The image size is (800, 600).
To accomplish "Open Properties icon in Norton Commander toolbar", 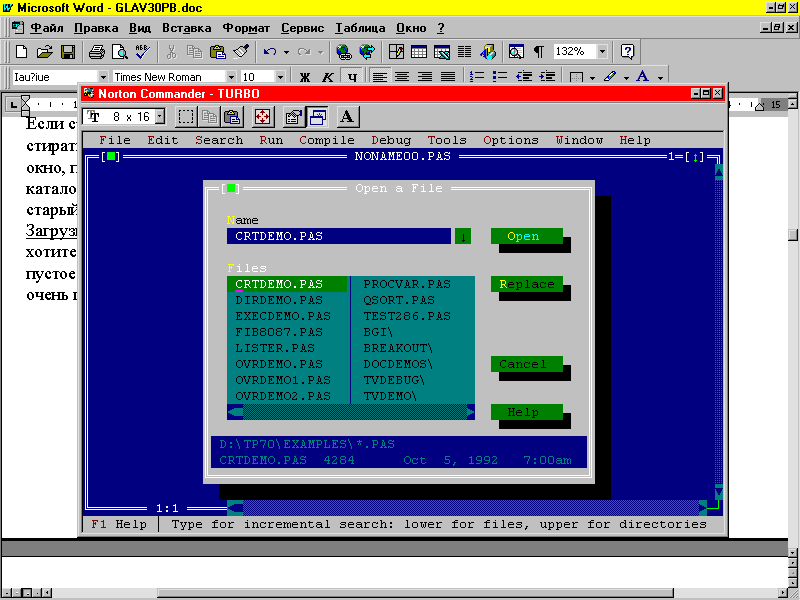I will (x=293, y=117).
